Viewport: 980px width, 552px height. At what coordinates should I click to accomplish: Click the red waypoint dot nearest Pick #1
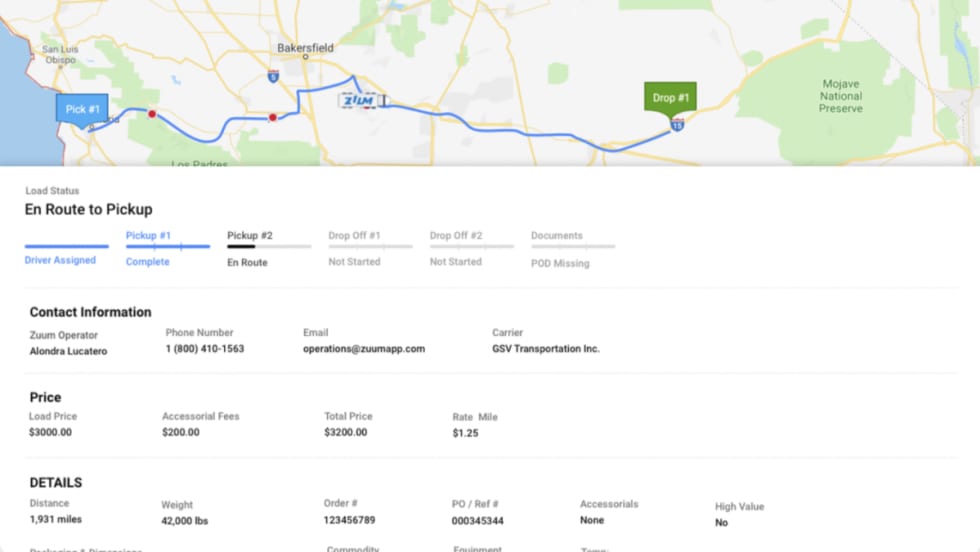click(152, 114)
